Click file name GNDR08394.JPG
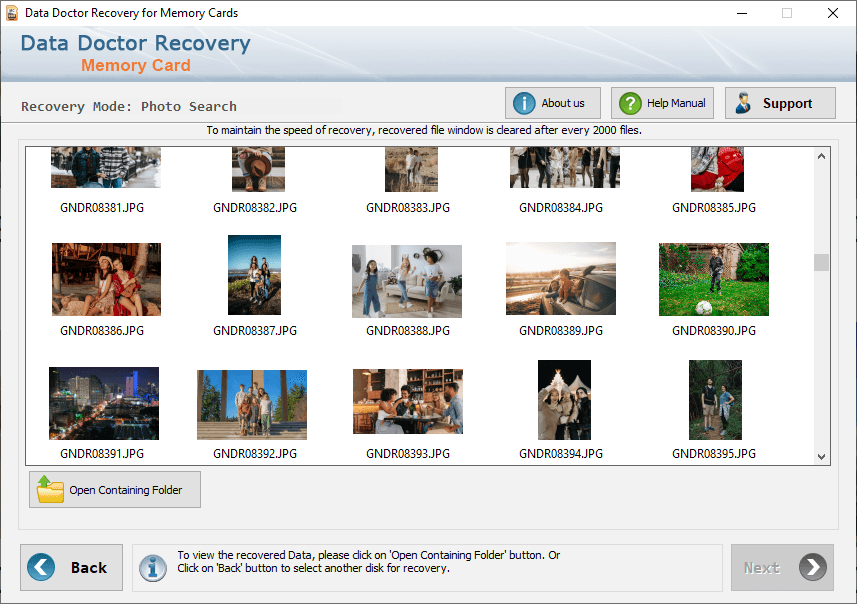The width and height of the screenshot is (857, 604). click(x=561, y=454)
